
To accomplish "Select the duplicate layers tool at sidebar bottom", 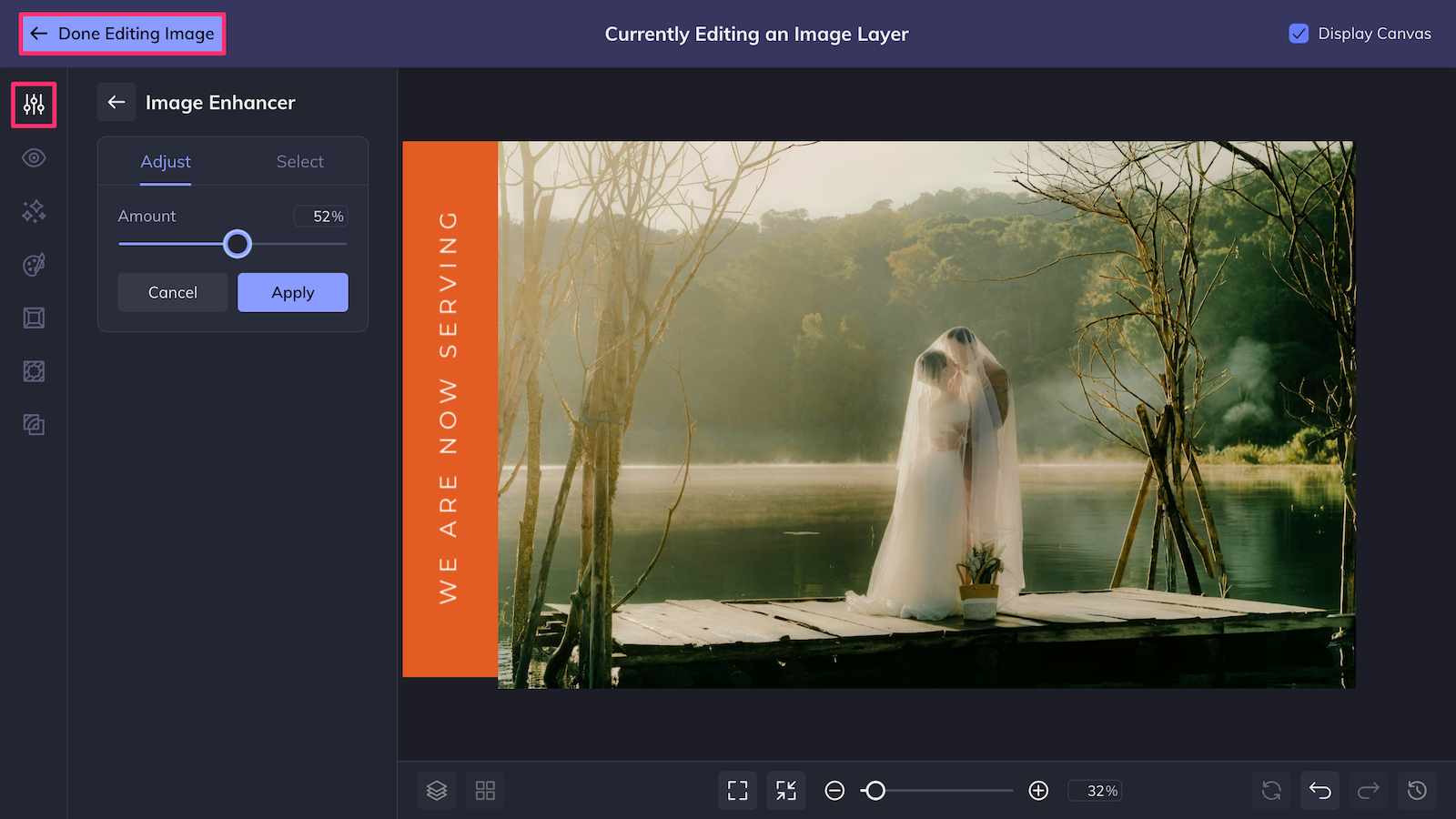I will (33, 424).
